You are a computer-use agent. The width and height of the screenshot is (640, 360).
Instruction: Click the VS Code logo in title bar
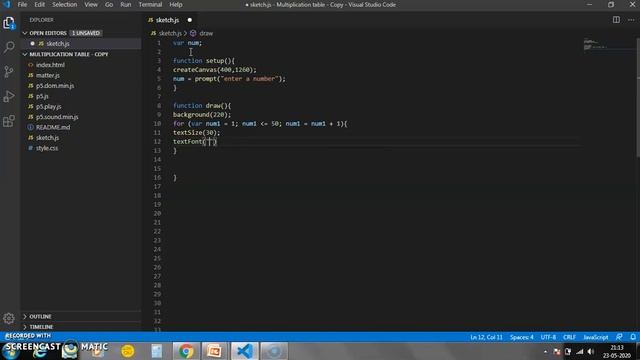tap(7, 4)
